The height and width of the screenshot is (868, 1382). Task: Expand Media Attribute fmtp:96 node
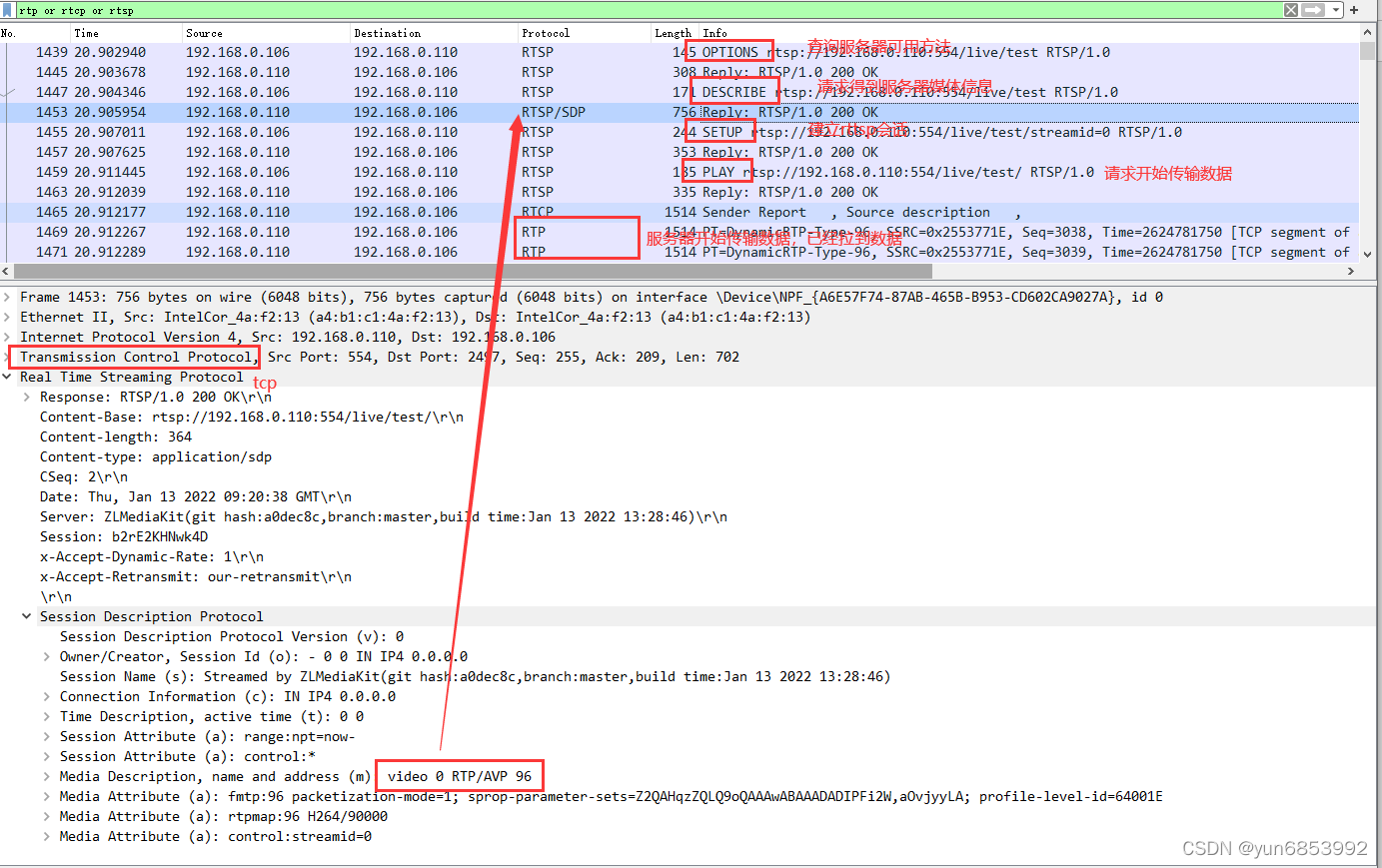[47, 796]
